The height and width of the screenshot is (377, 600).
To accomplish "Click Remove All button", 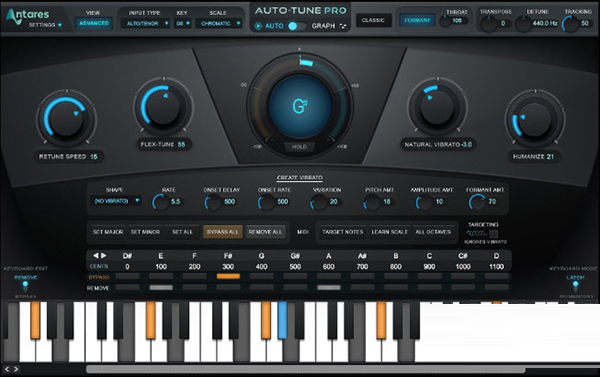I will (265, 232).
